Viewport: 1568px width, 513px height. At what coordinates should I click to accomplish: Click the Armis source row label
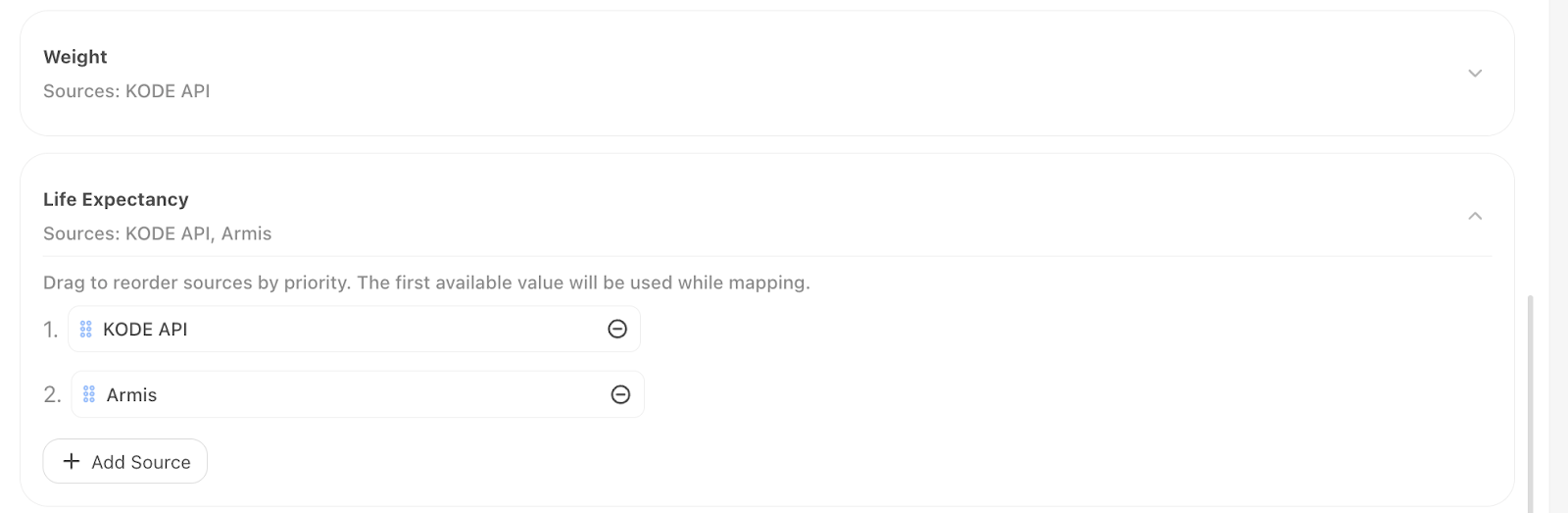pyautogui.click(x=131, y=394)
